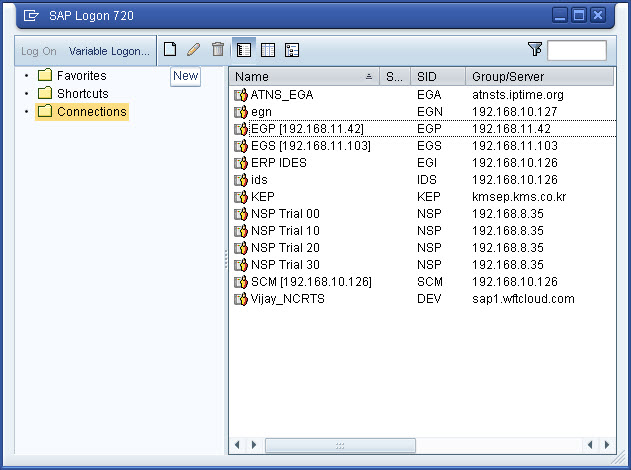Click the ATNS_EGA connection icon

[241, 95]
